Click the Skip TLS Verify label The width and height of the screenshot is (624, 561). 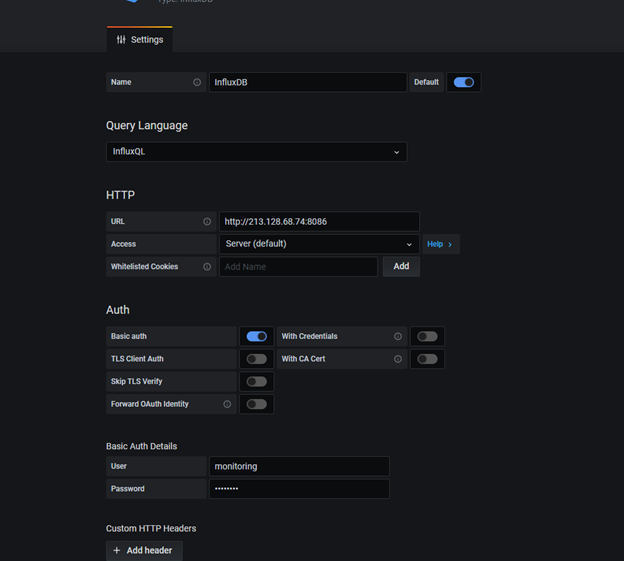coord(136,382)
